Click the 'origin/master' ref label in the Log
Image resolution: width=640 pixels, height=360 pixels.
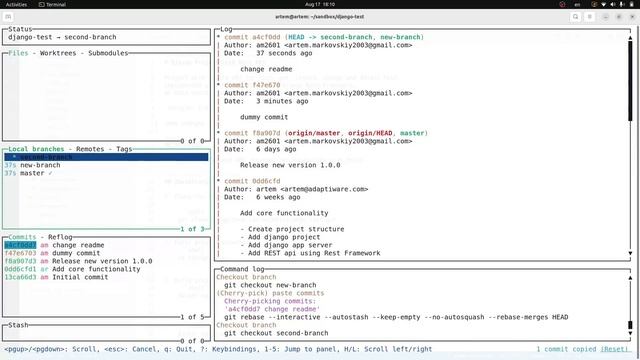coord(314,133)
